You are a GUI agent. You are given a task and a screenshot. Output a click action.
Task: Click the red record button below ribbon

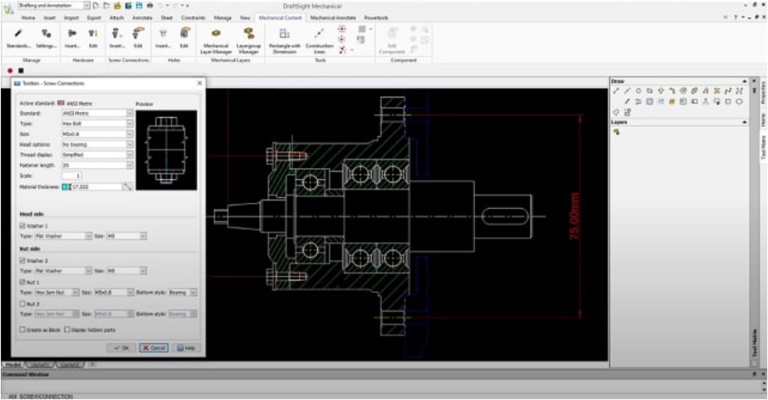coord(10,71)
